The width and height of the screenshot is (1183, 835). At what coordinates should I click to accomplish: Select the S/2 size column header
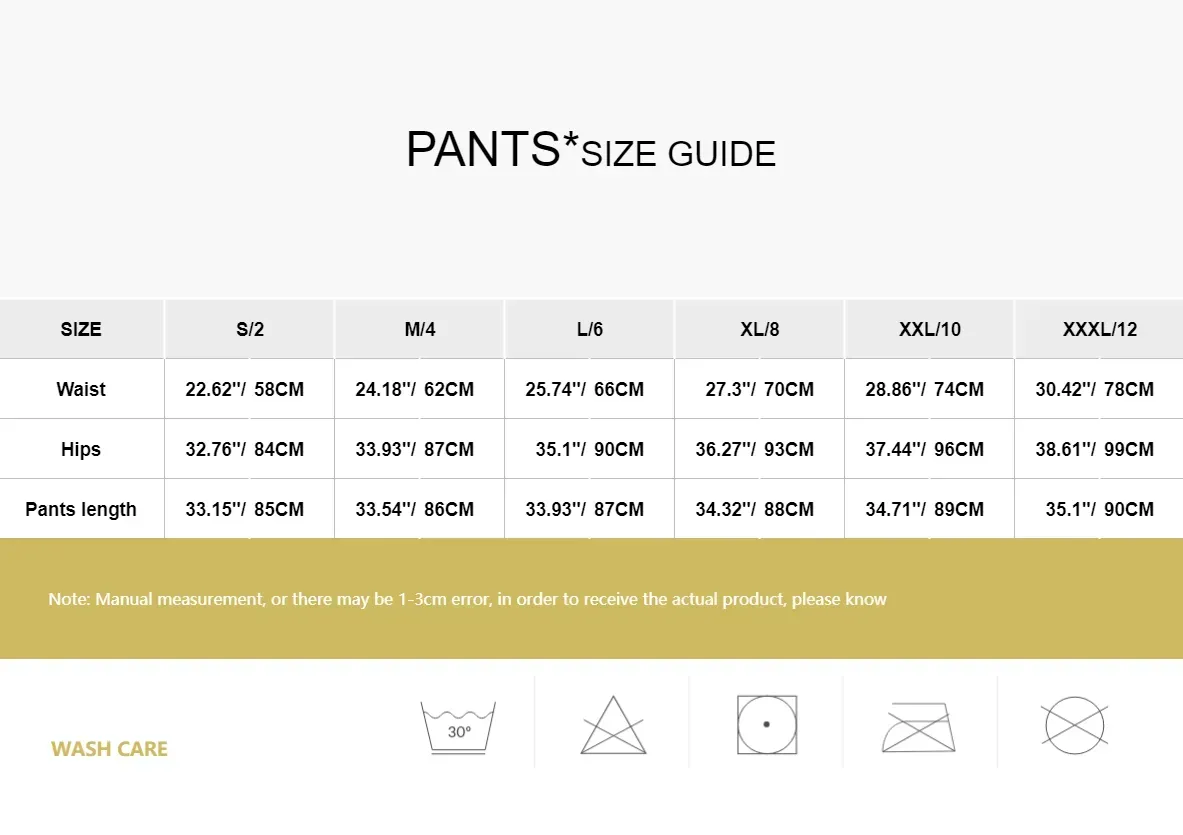tap(250, 329)
